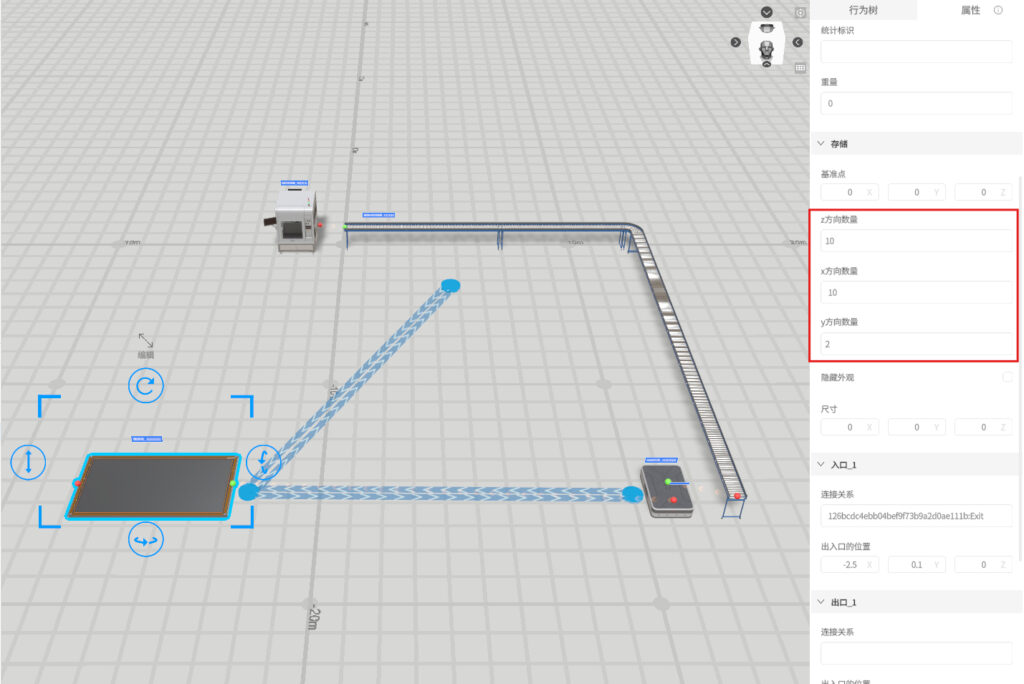Click the diagonal scale arrow edit handle
Image resolution: width=1024 pixels, height=684 pixels.
[146, 340]
